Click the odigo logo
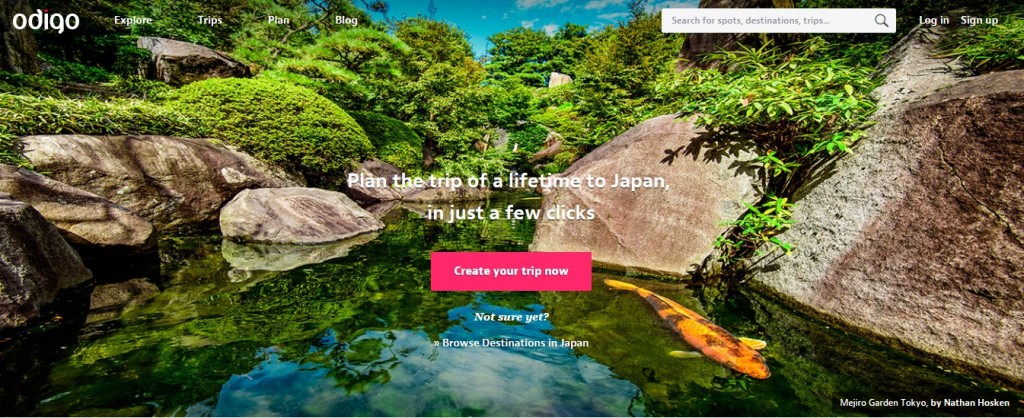The width and height of the screenshot is (1024, 418). (46, 20)
